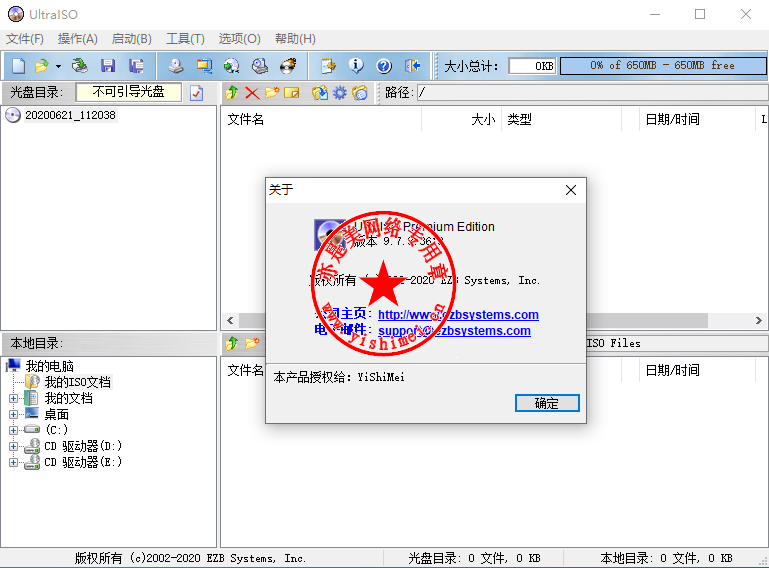Screen dimensions: 769x568
Task: Select 我的ISO文档 tree item
Action: pos(77,382)
